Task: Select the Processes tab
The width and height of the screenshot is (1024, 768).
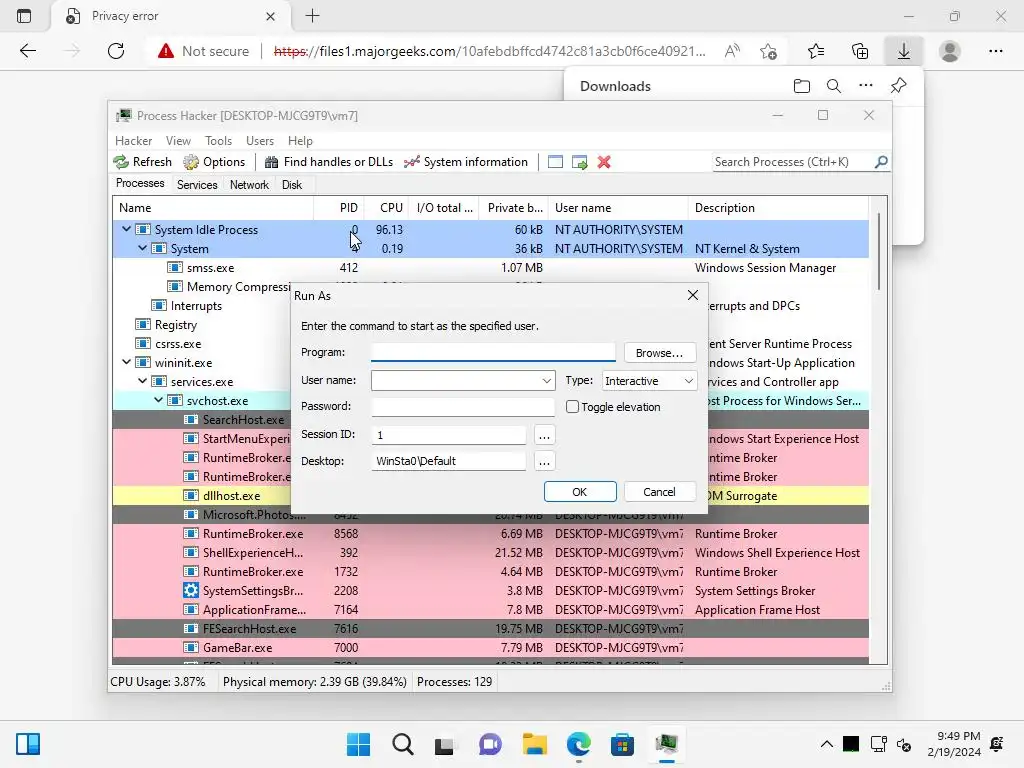Action: [x=140, y=184]
